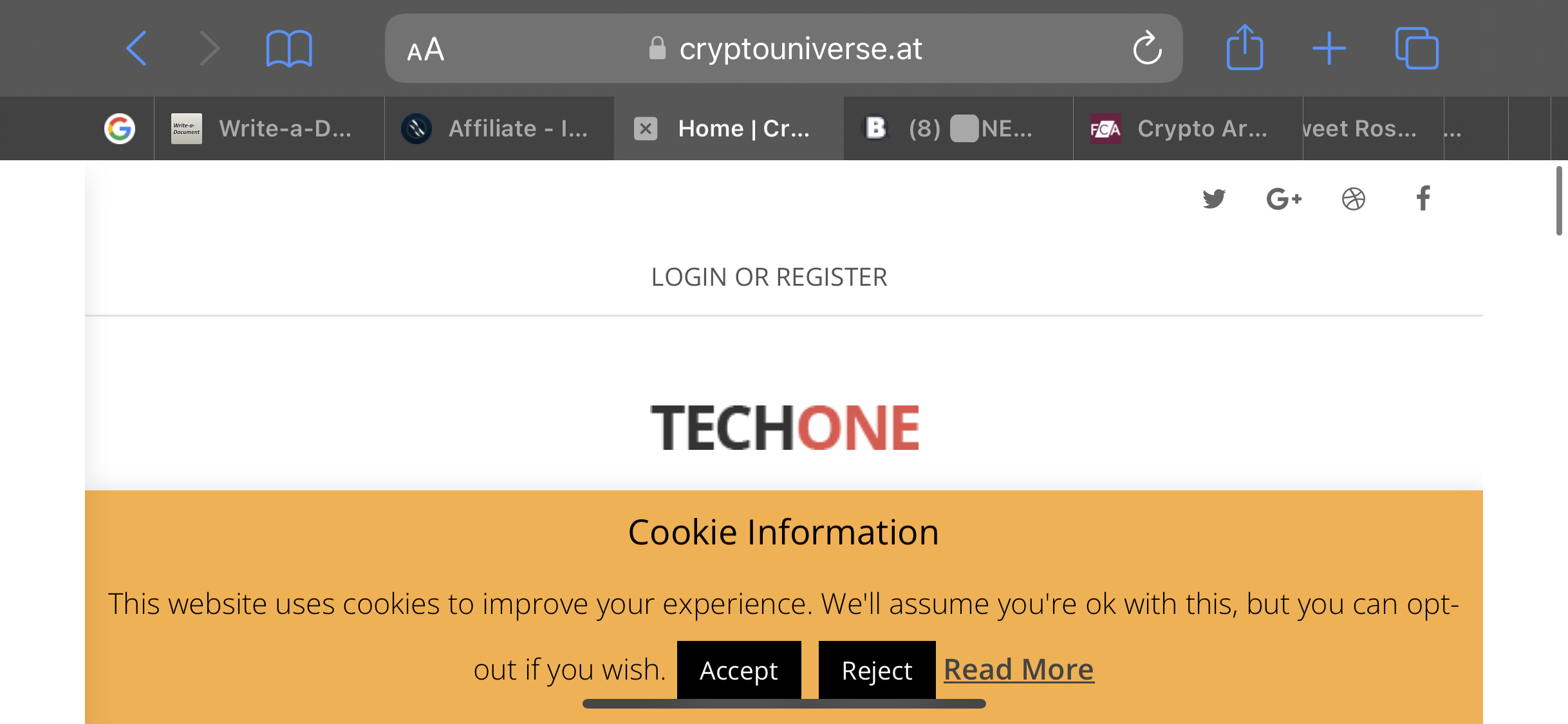This screenshot has width=1568, height=724.
Task: Go back with the Safari back arrow
Action: (136, 48)
